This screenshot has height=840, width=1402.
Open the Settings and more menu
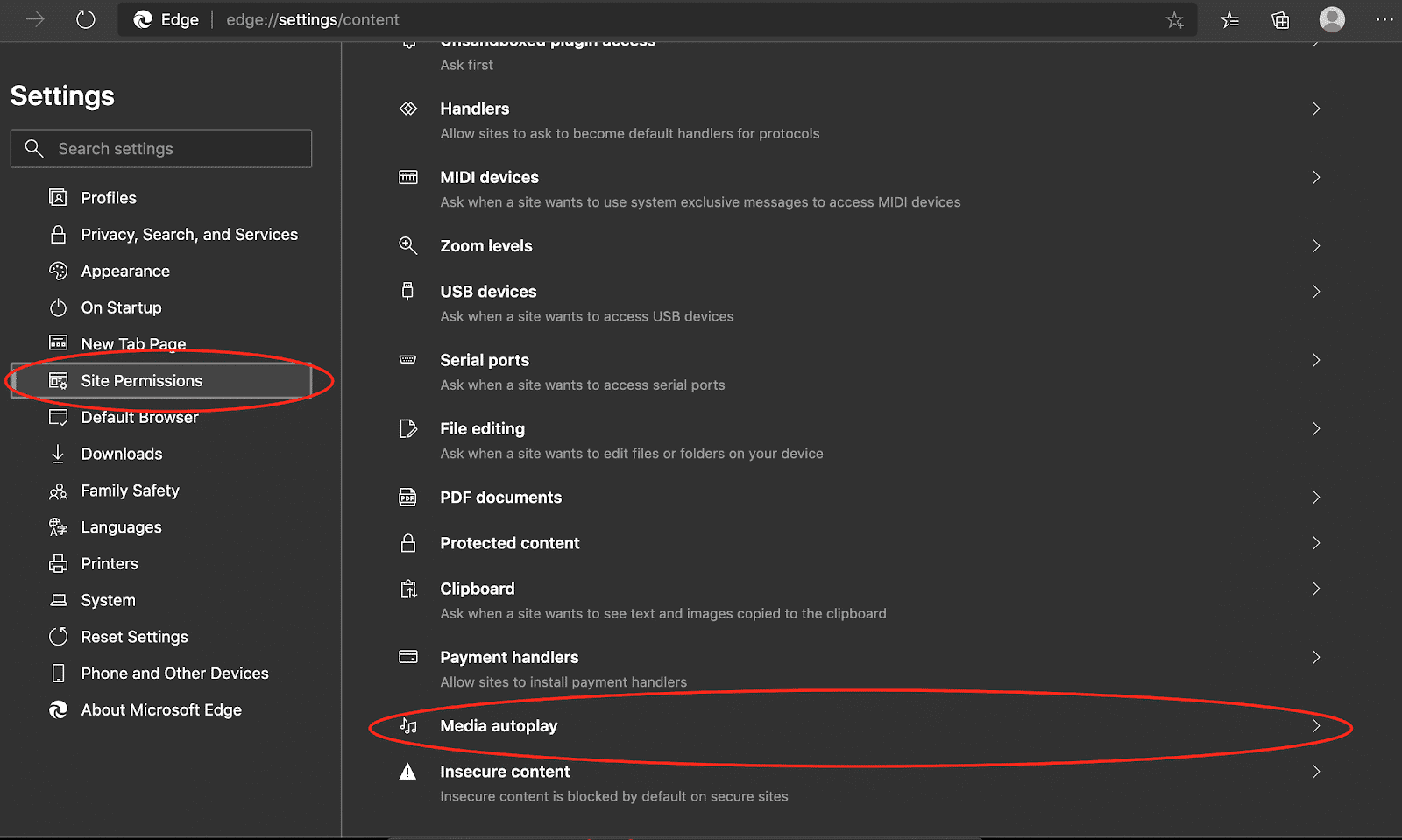coord(1385,19)
